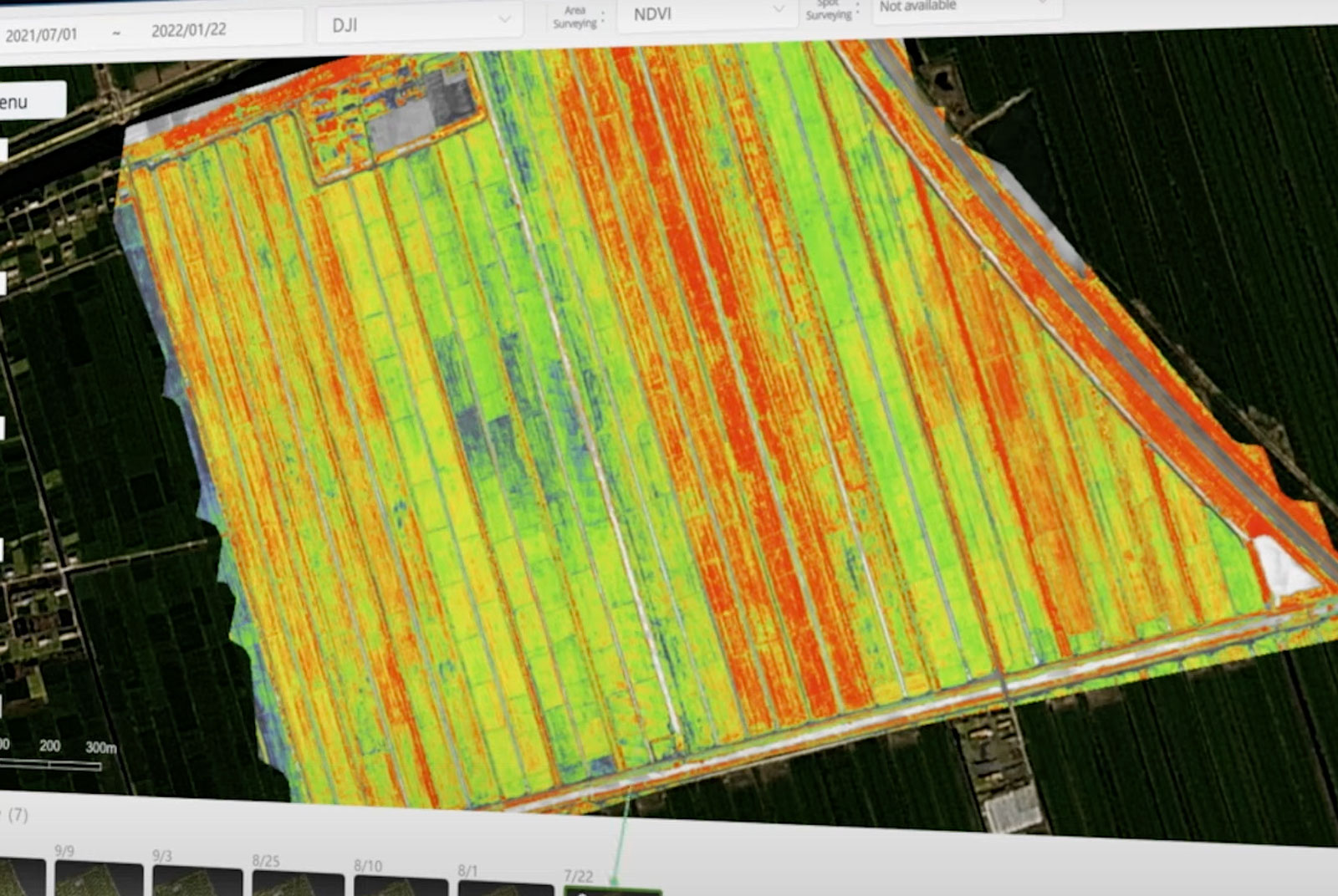This screenshot has width=1338, height=896.
Task: Open the DJI source dropdown
Action: (x=420, y=21)
